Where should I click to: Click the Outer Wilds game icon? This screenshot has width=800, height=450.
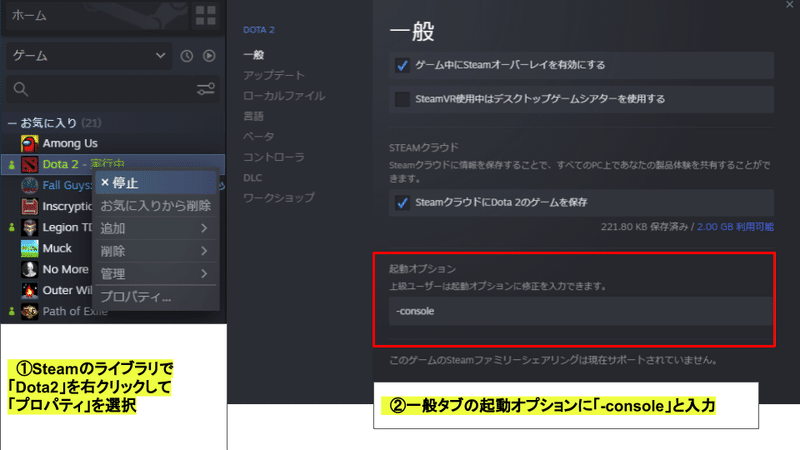[30, 290]
